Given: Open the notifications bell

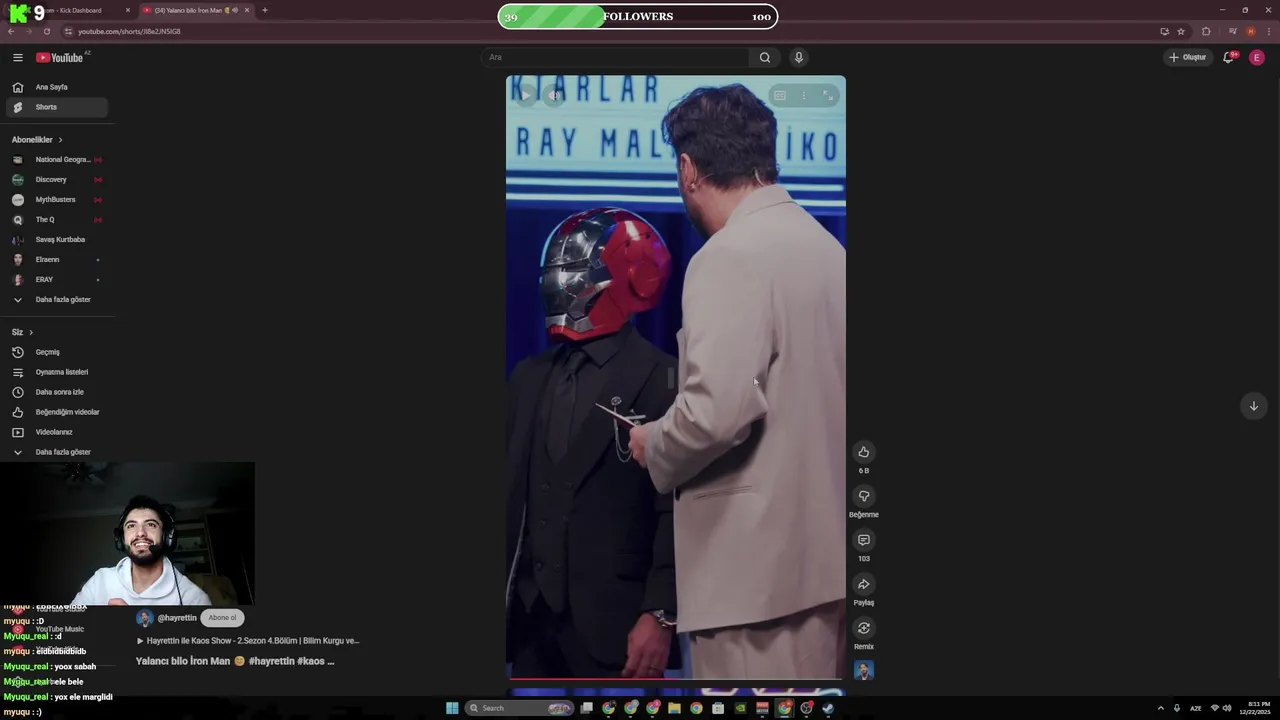Looking at the screenshot, I should click(x=1229, y=57).
